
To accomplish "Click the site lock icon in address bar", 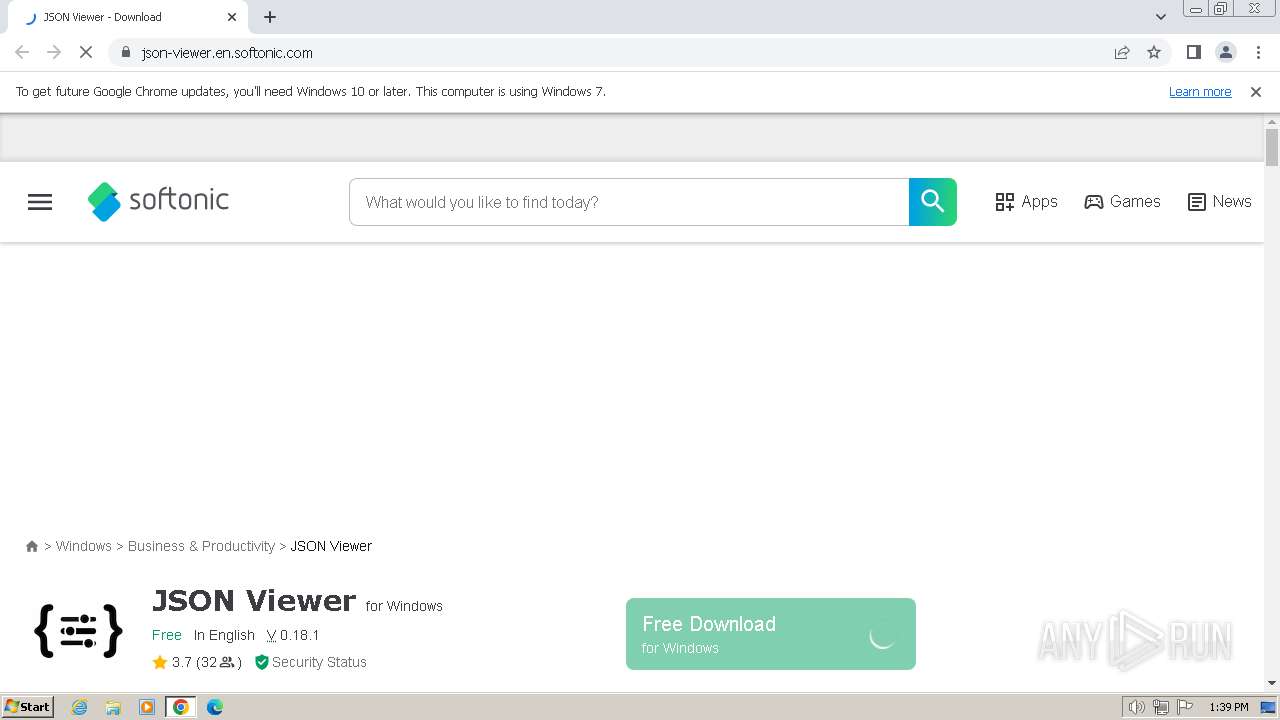I will [x=125, y=52].
